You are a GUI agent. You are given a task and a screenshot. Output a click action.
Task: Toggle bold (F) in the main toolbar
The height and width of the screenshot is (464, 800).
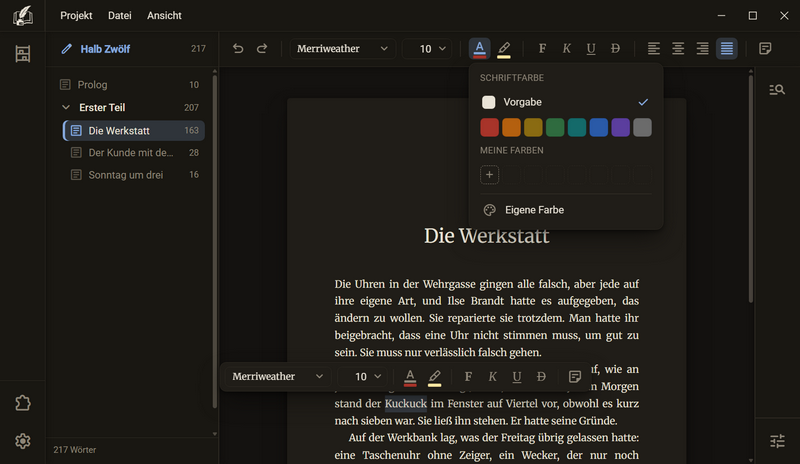pos(542,48)
